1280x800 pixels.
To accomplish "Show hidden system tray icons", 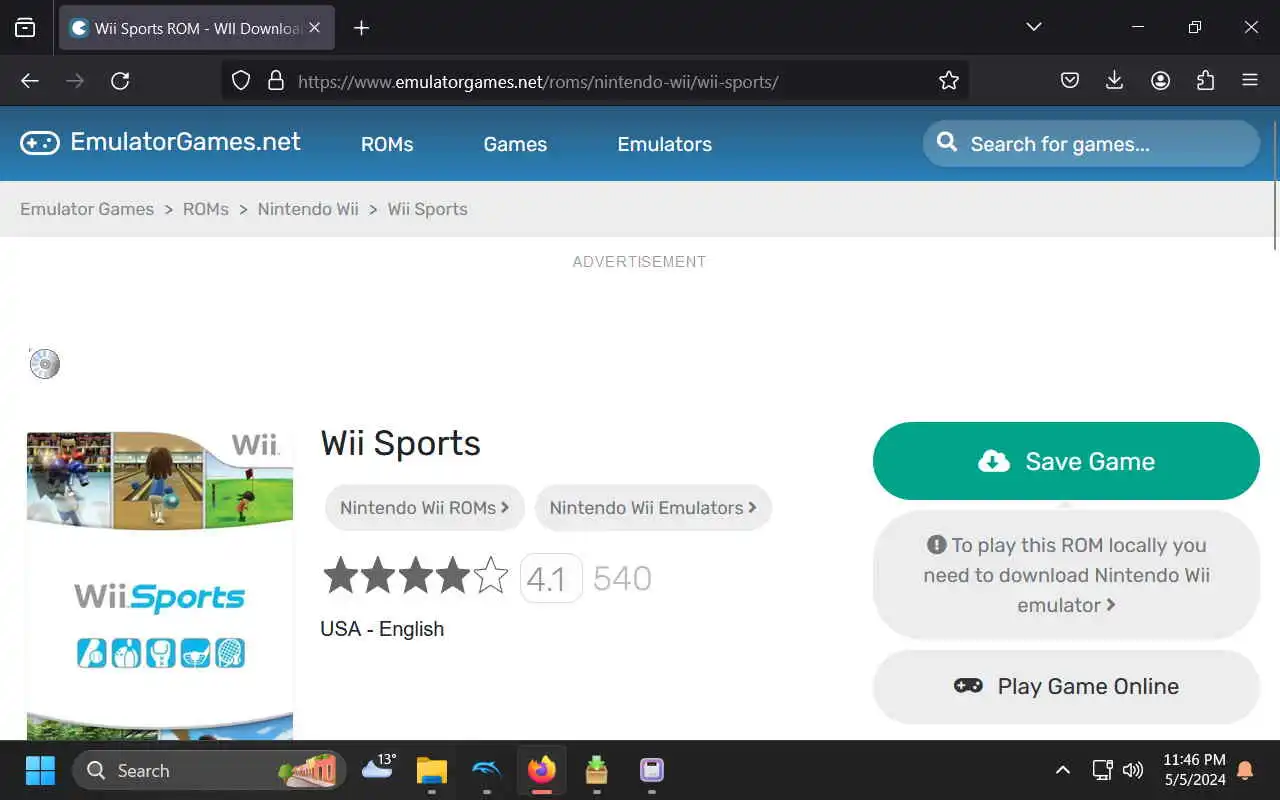I will [1063, 770].
